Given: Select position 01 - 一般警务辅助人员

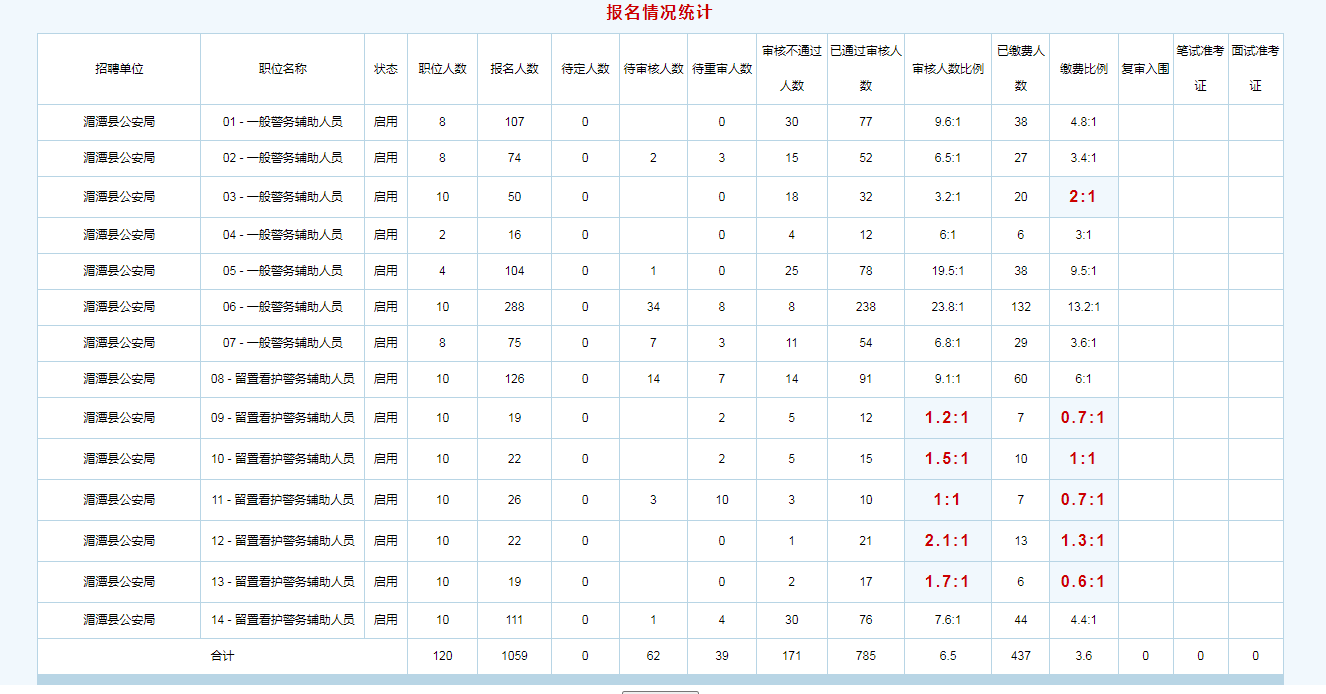Looking at the screenshot, I should click(x=282, y=122).
